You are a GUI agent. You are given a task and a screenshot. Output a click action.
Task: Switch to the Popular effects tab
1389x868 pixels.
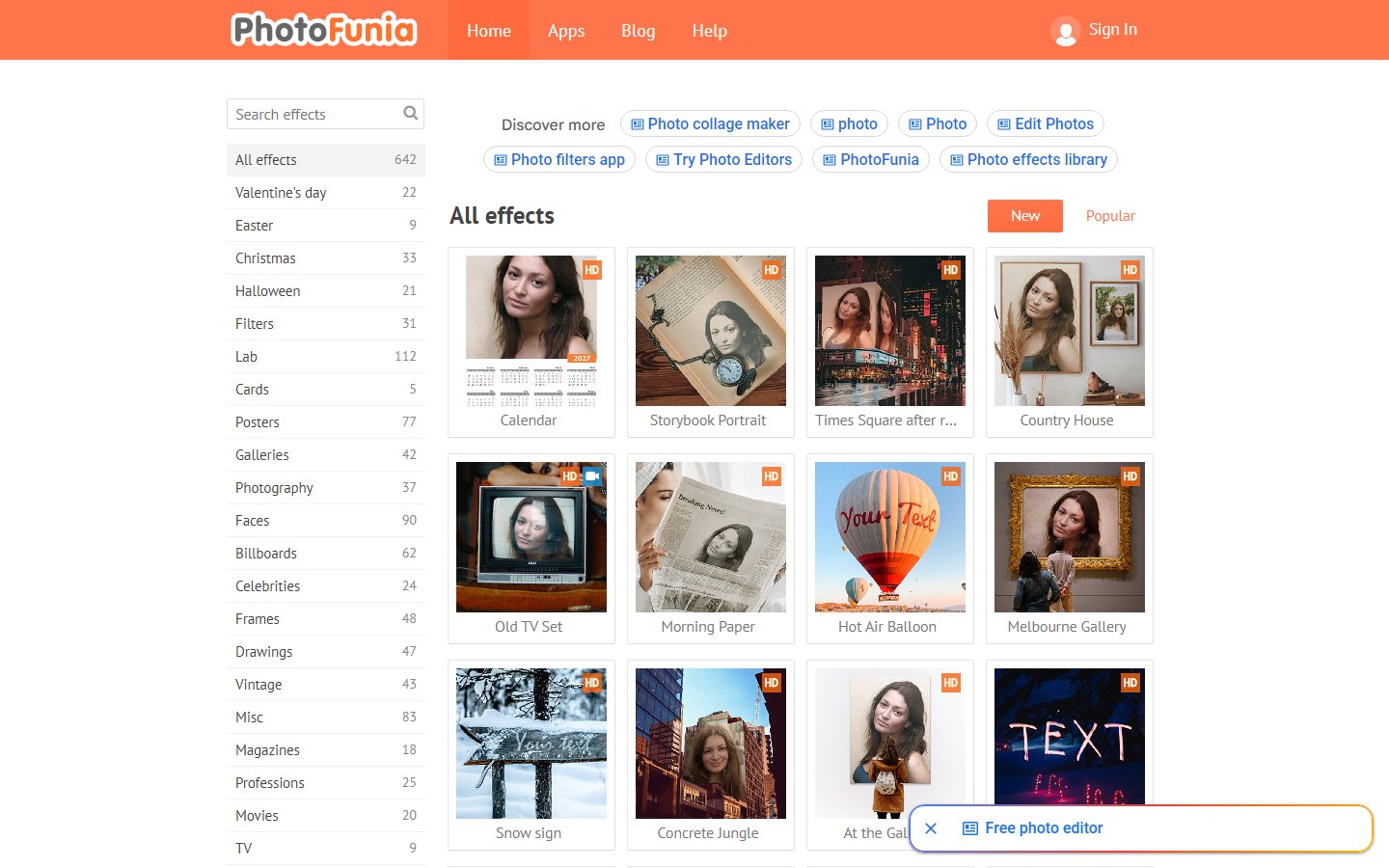pyautogui.click(x=1110, y=216)
